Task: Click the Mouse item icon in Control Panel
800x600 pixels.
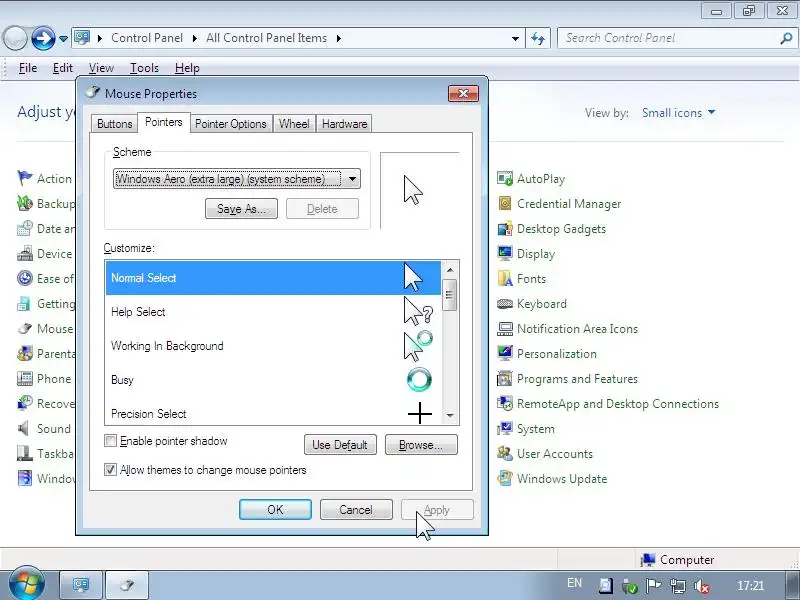Action: (24, 329)
